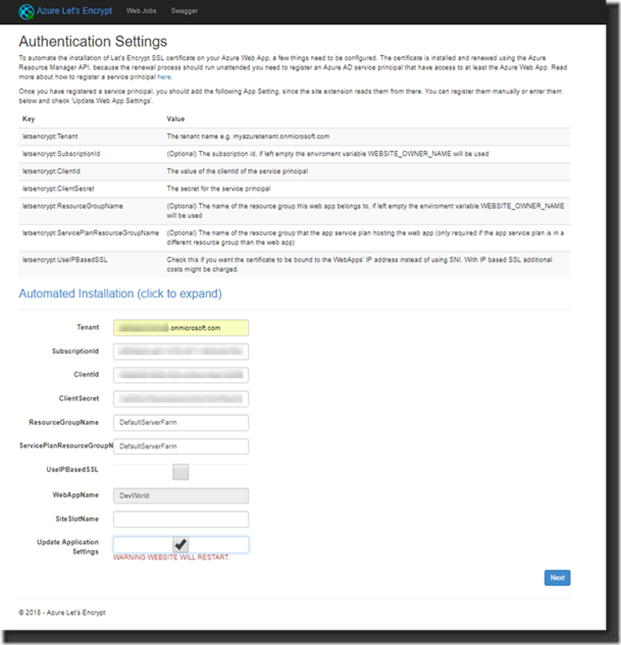The image size is (621, 645).
Task: Open the Azure Let's Encrypt home link
Action: coord(74,11)
